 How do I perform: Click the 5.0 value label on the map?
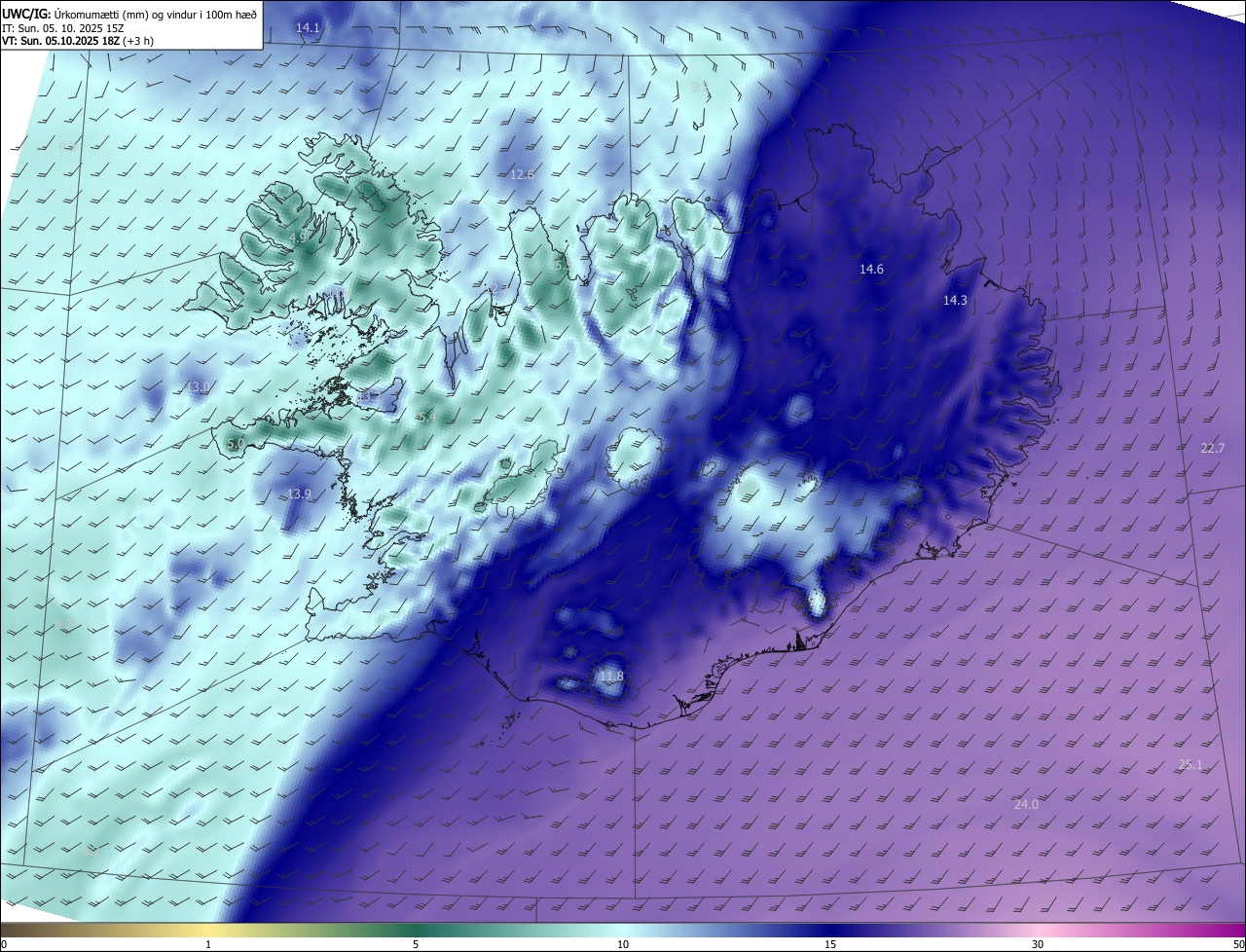(x=236, y=444)
